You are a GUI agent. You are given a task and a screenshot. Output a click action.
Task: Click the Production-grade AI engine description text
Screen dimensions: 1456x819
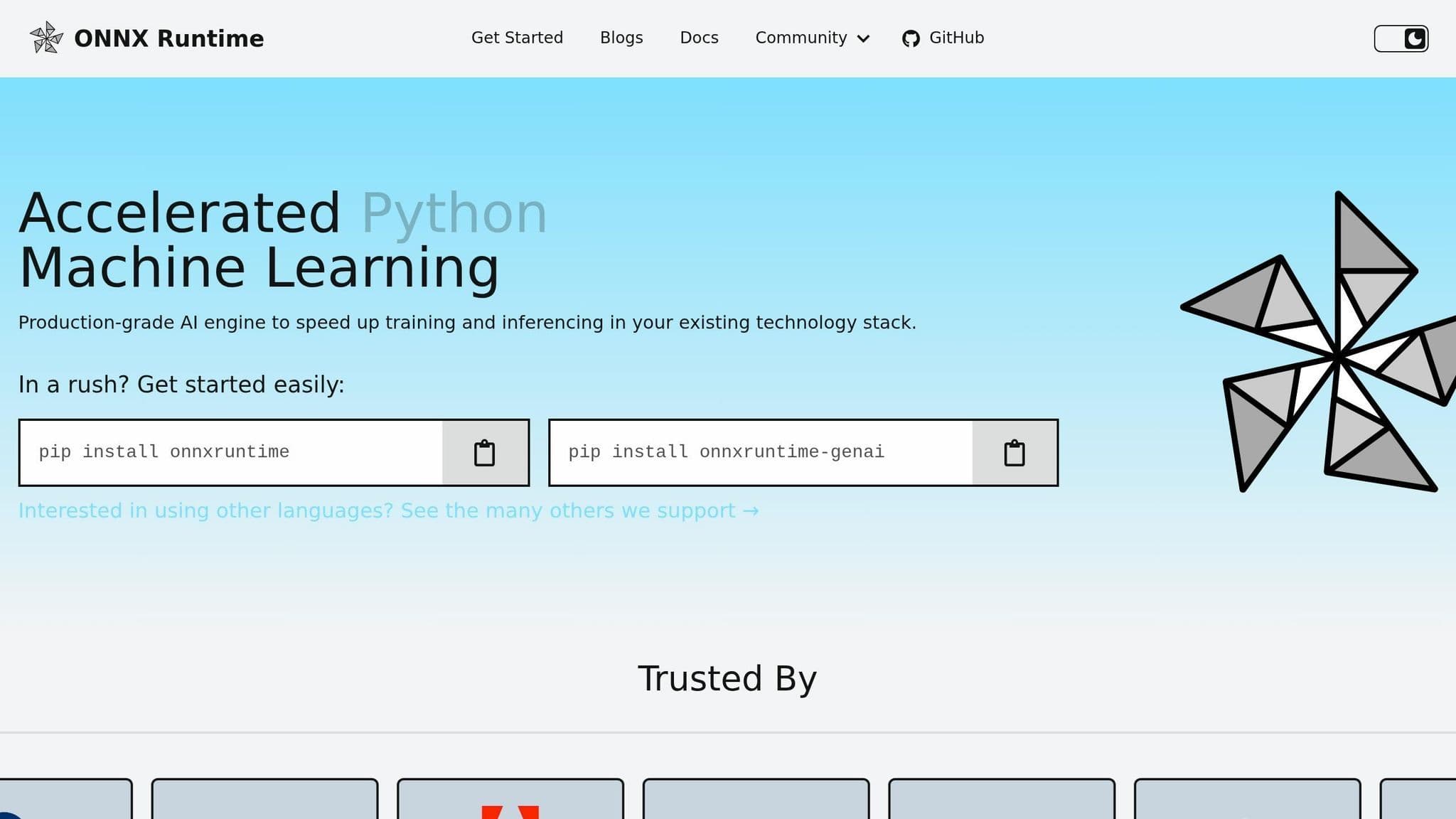(x=467, y=323)
